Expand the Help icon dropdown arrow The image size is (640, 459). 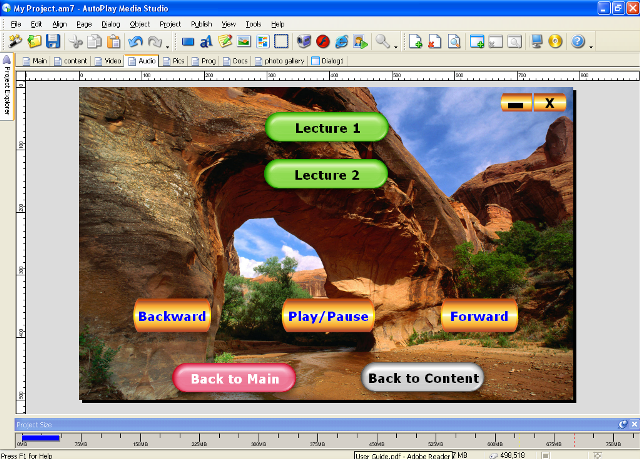590,43
